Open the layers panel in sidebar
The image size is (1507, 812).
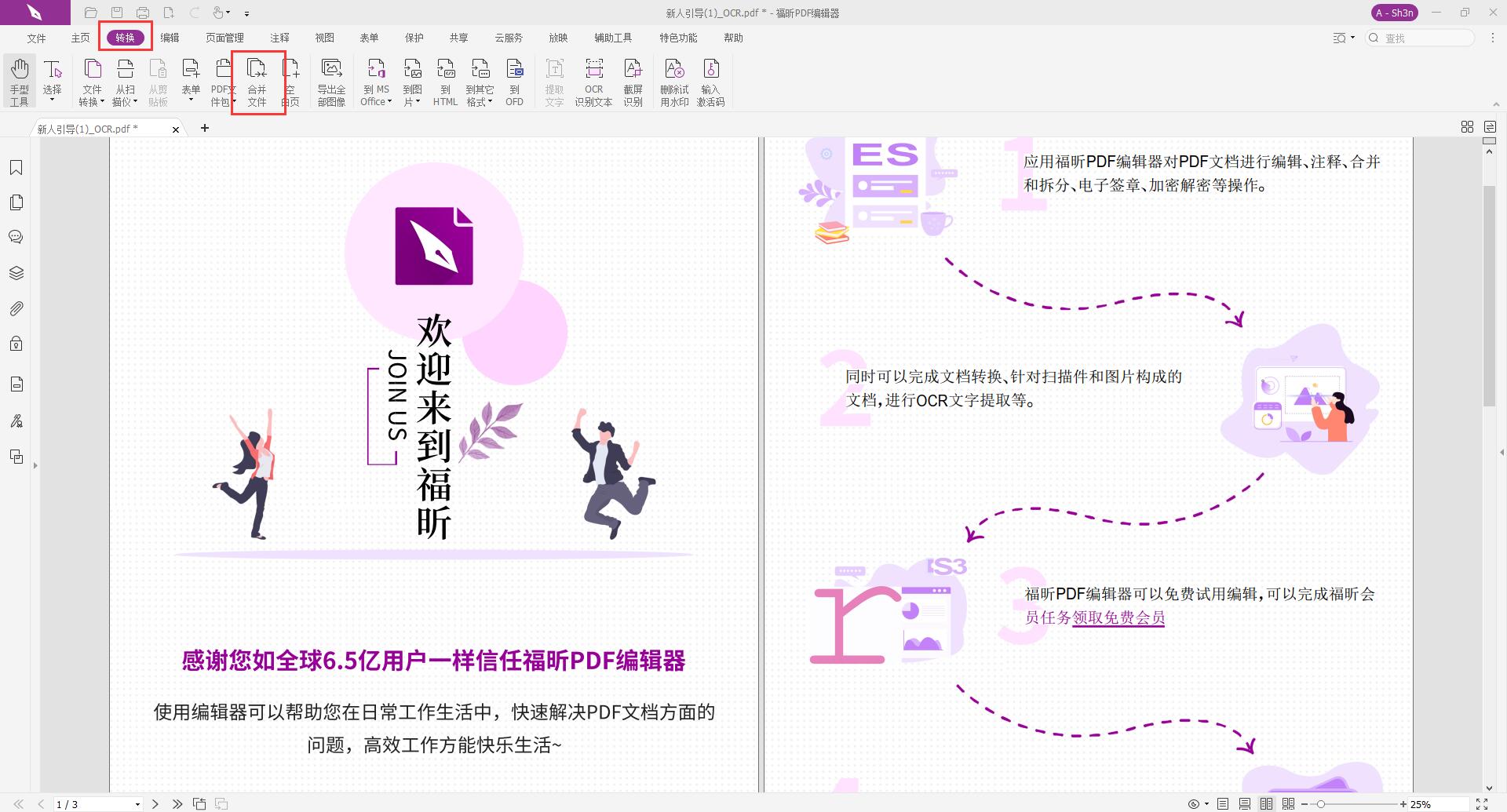tap(16, 272)
